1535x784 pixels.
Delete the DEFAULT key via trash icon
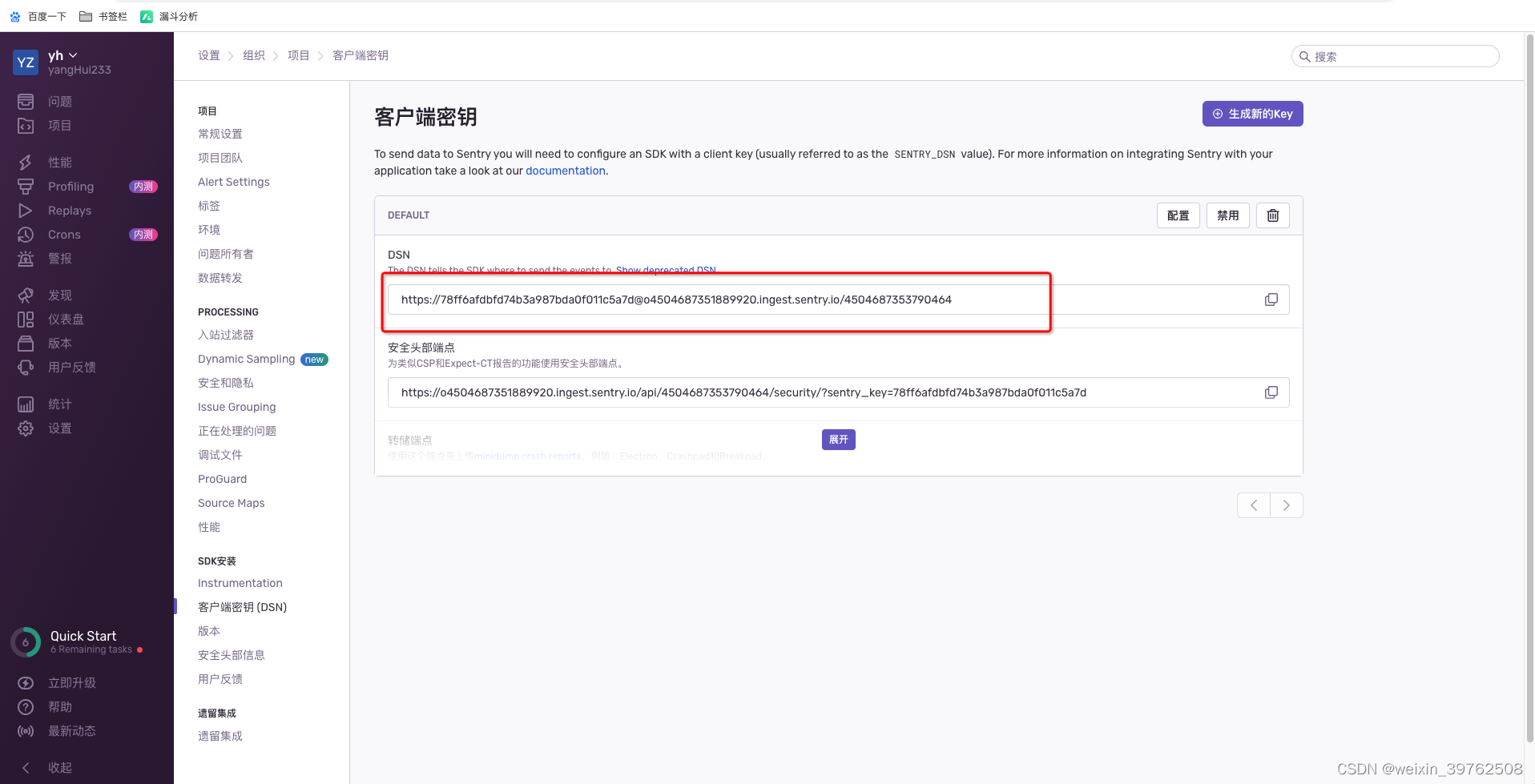pos(1273,215)
